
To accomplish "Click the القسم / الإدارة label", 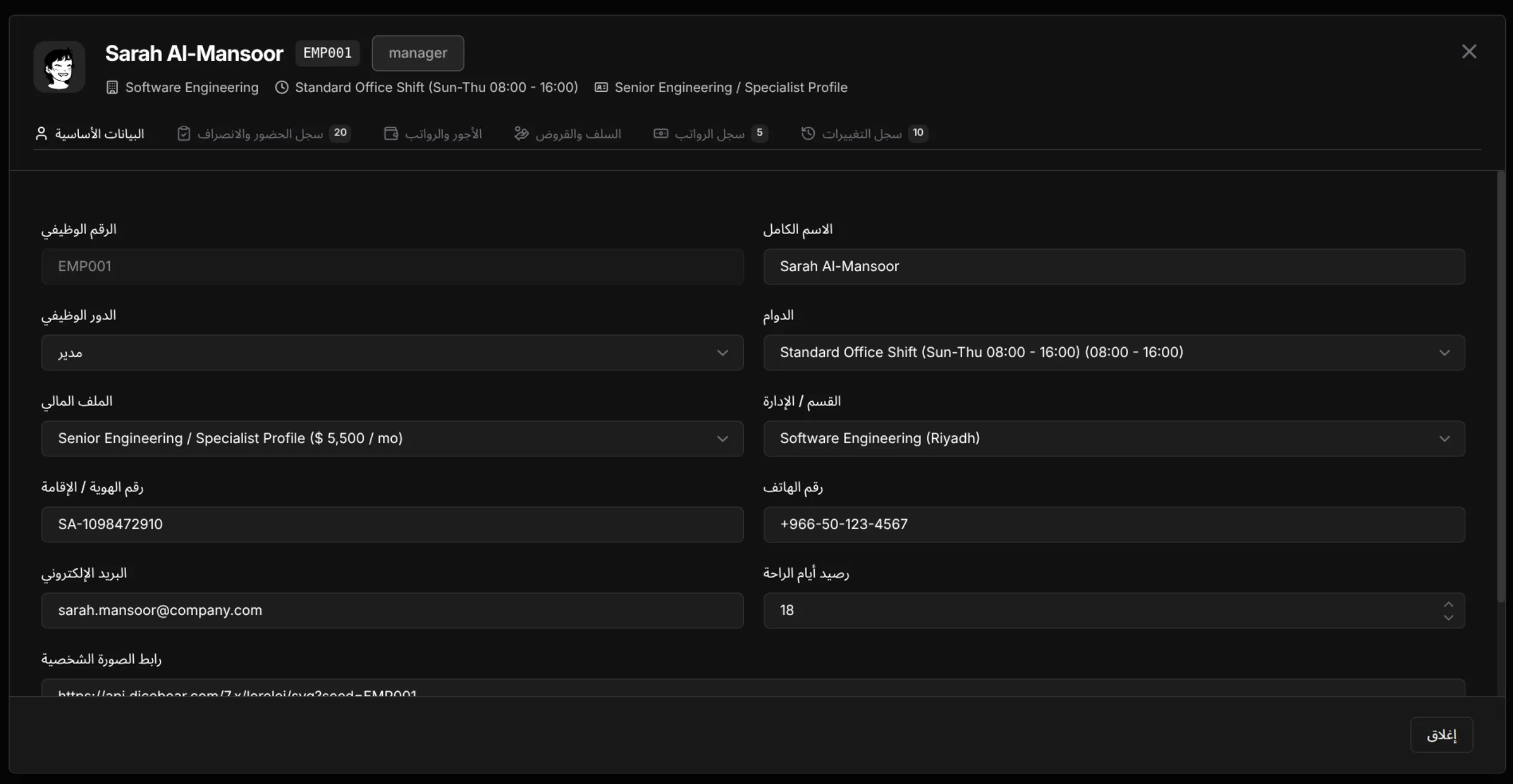I will [802, 402].
